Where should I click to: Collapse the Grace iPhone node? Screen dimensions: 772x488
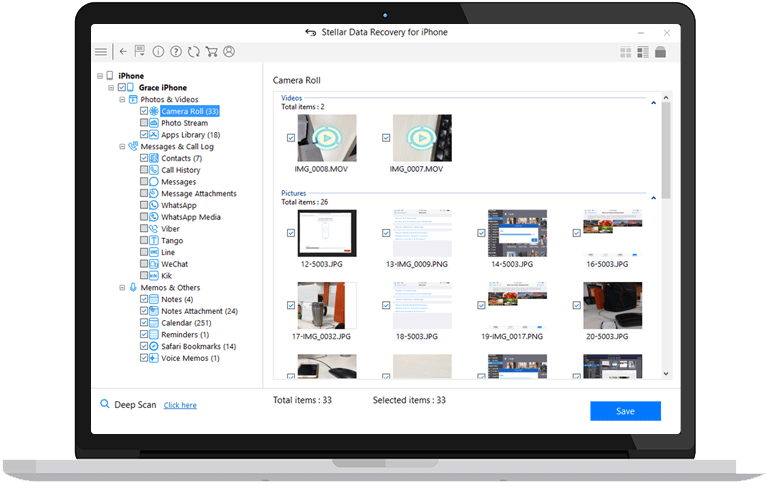point(111,88)
